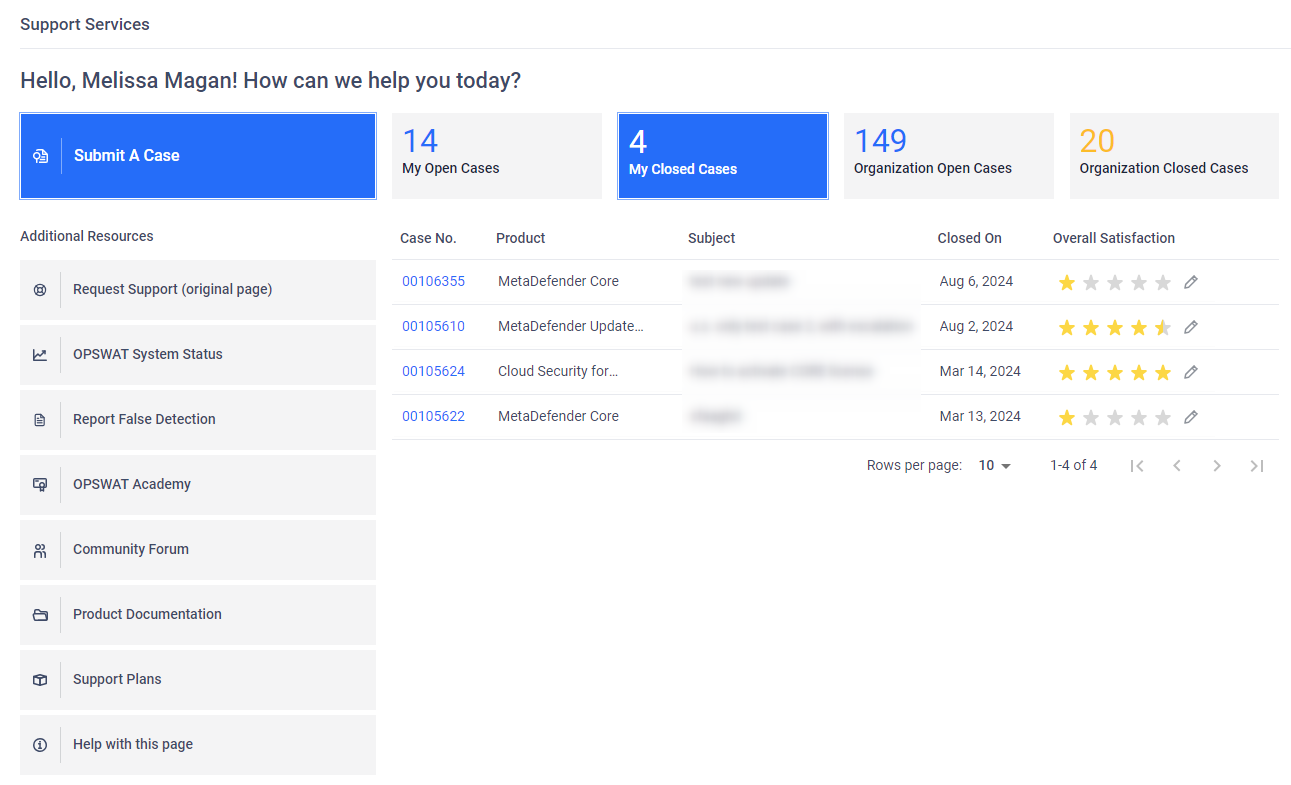Click the Support Services heading

(85, 25)
